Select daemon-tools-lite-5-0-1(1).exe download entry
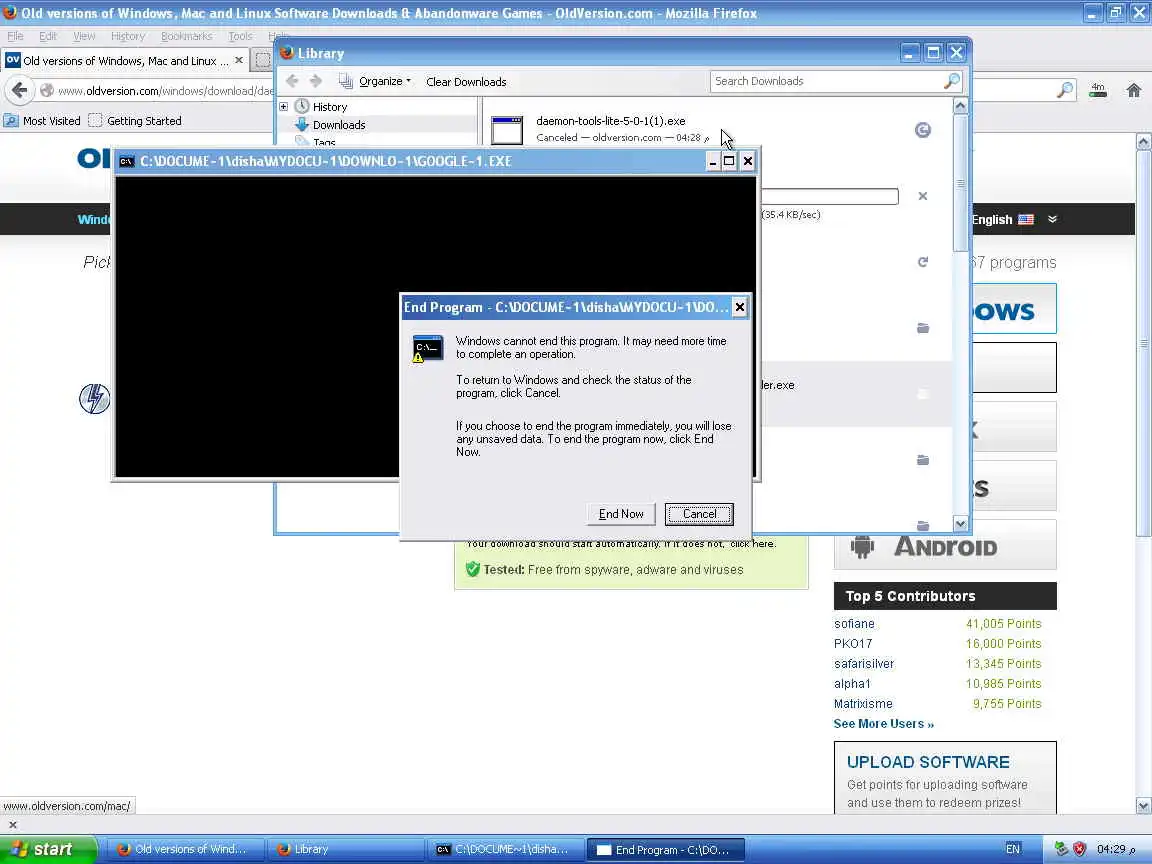 716,129
